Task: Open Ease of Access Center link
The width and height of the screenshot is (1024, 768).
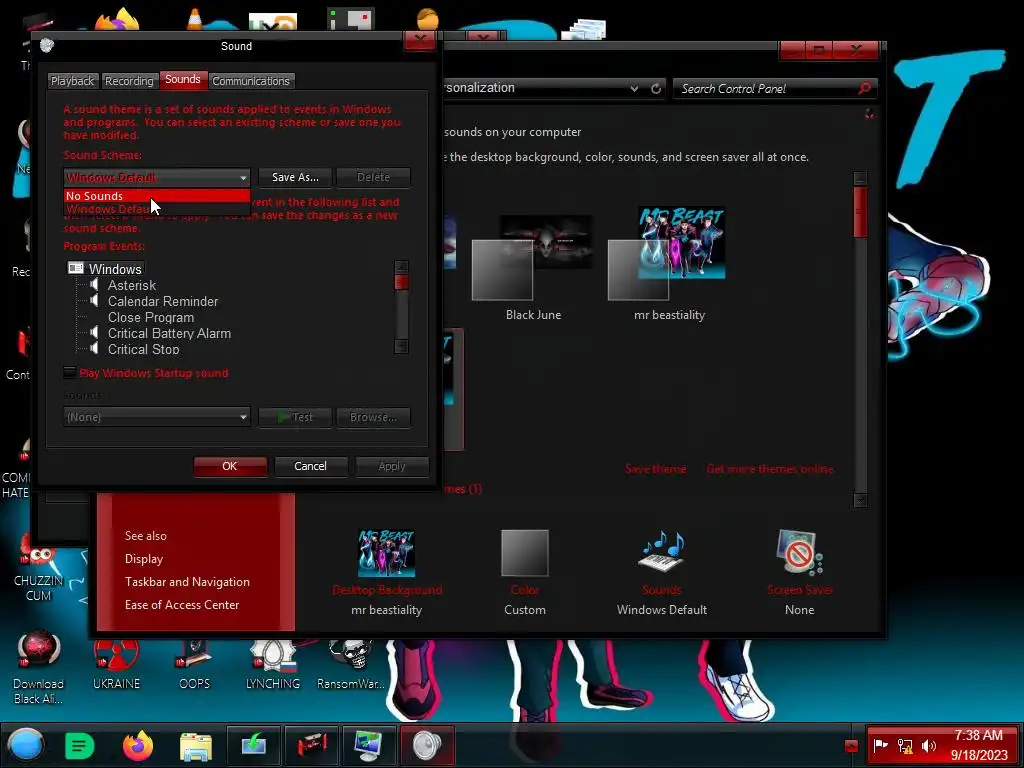Action: click(182, 605)
